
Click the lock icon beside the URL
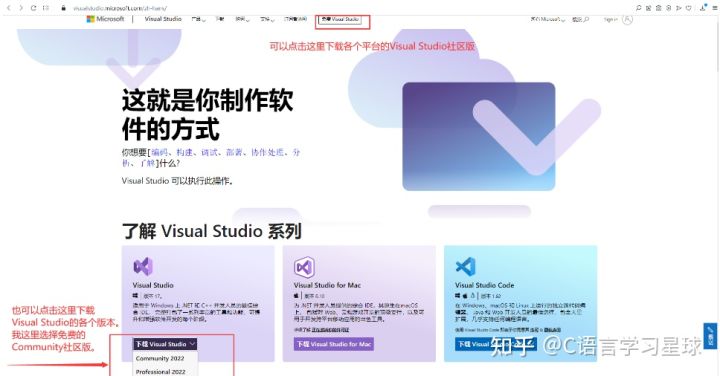click(x=63, y=8)
